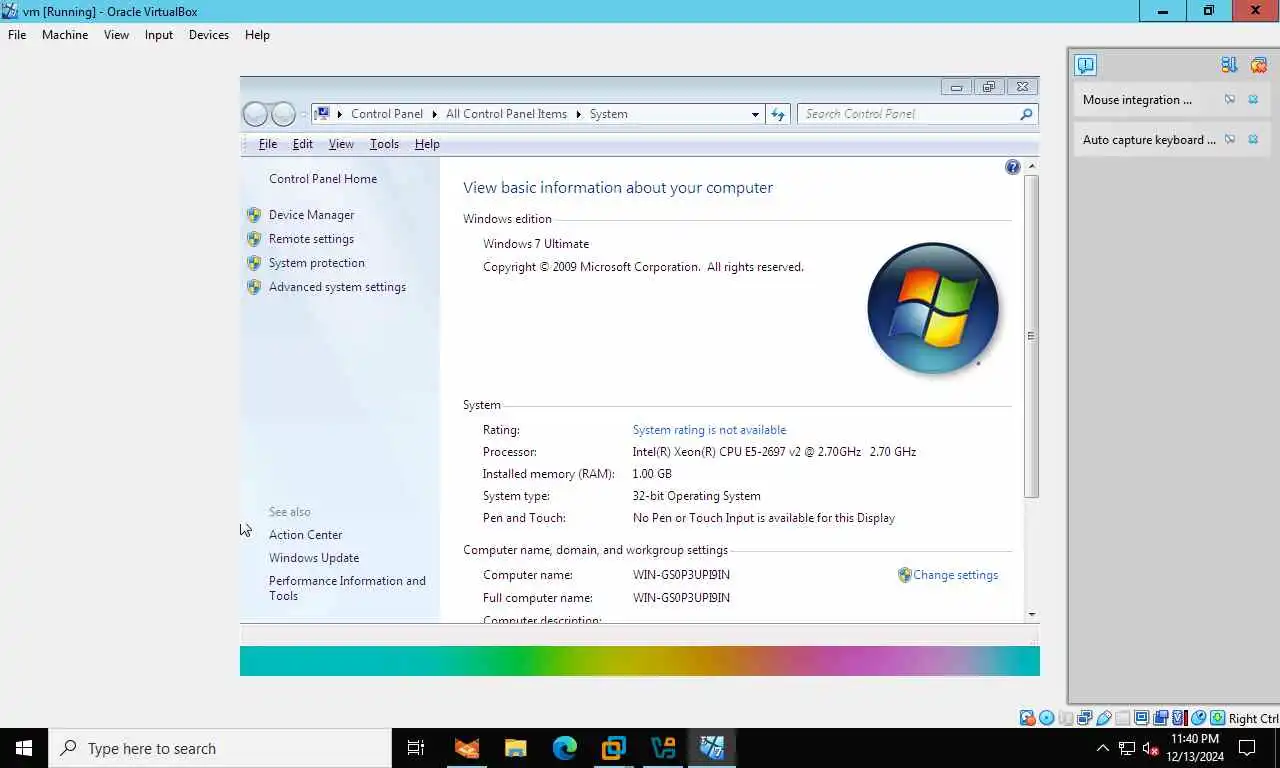The width and height of the screenshot is (1280, 768).
Task: Click the keep finished progresses icon
Action: click(1230, 65)
